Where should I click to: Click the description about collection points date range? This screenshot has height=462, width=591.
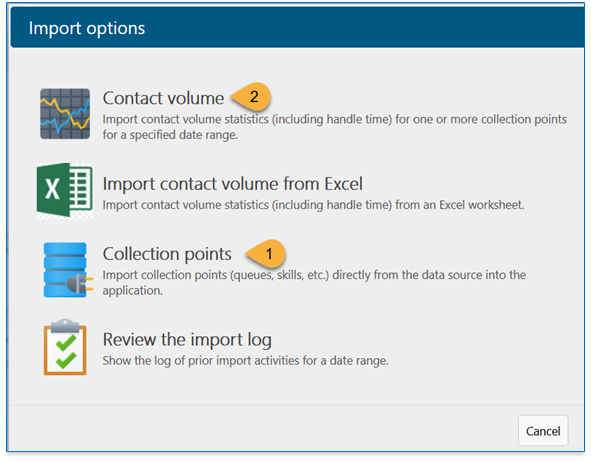click(335, 127)
